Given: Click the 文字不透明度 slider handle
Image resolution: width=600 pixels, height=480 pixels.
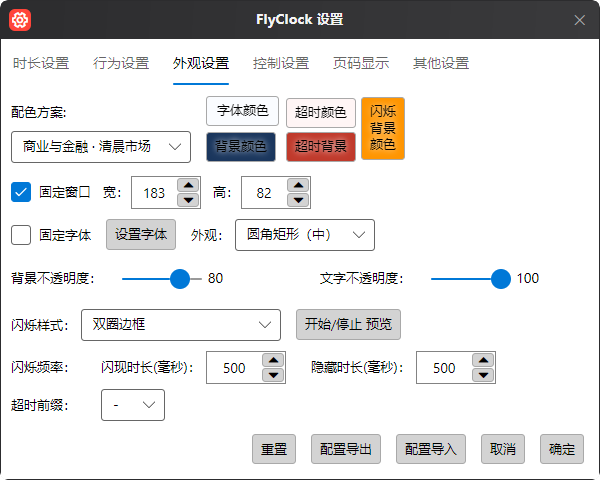Looking at the screenshot, I should click(501, 279).
